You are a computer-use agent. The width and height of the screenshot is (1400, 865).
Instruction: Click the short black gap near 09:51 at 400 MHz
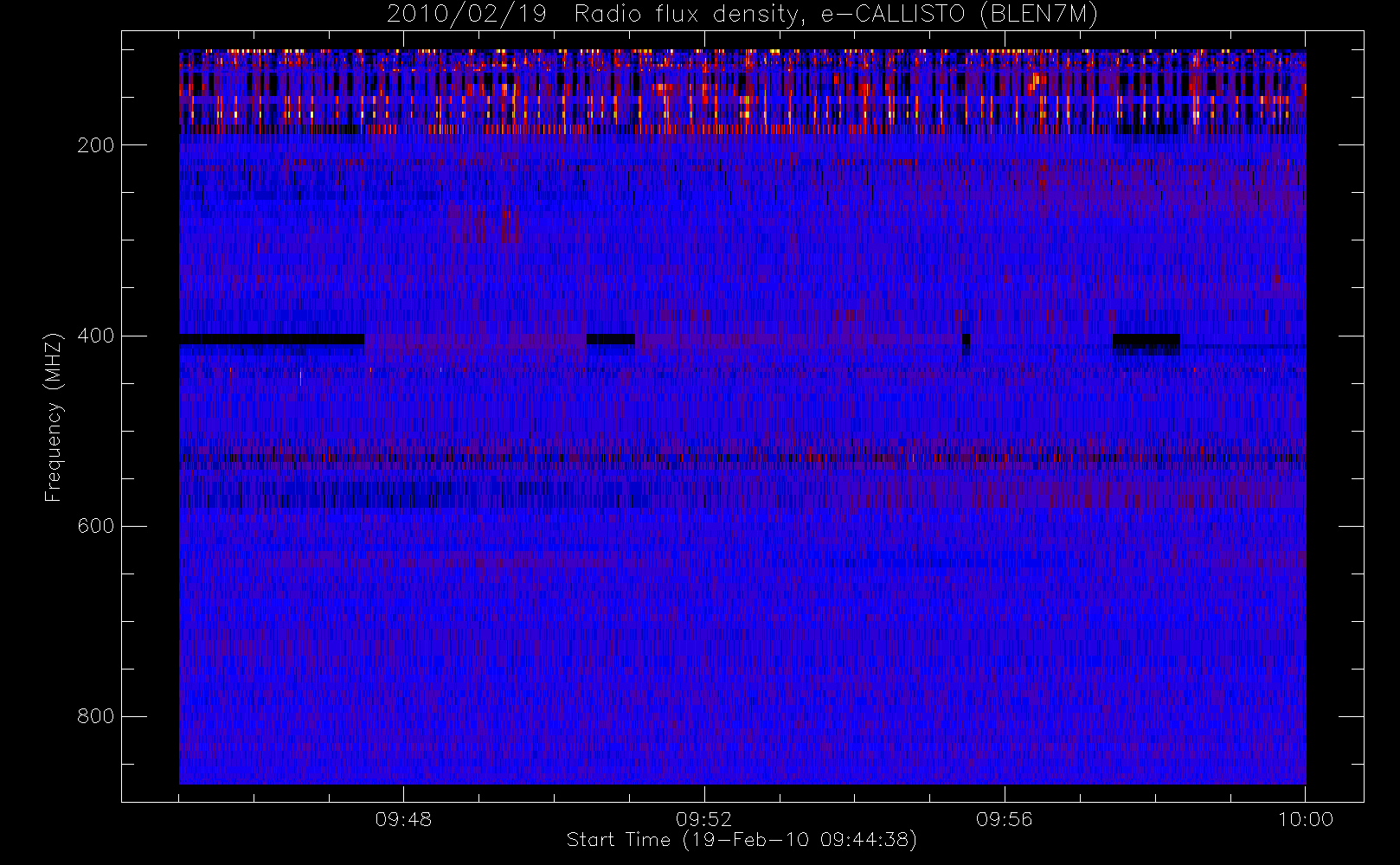tap(611, 339)
